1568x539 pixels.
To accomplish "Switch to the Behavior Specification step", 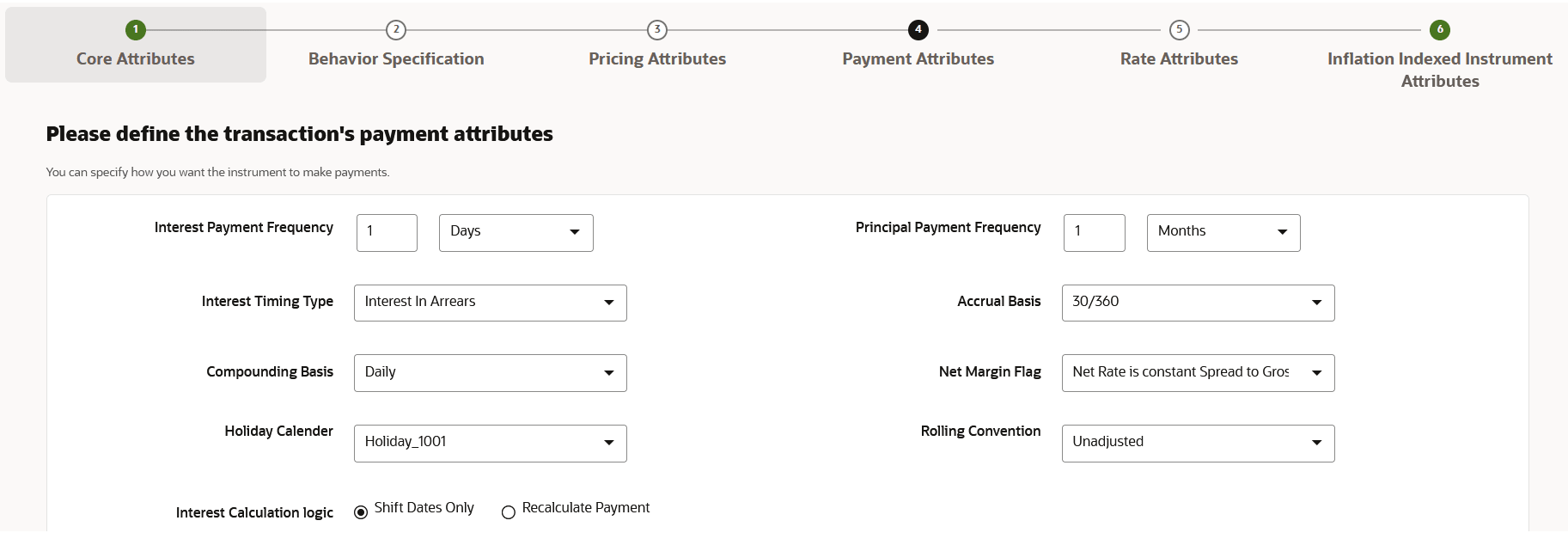I will click(x=395, y=58).
